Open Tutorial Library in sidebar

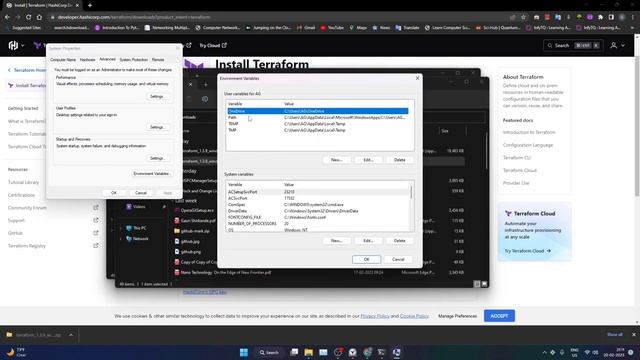pyautogui.click(x=23, y=182)
